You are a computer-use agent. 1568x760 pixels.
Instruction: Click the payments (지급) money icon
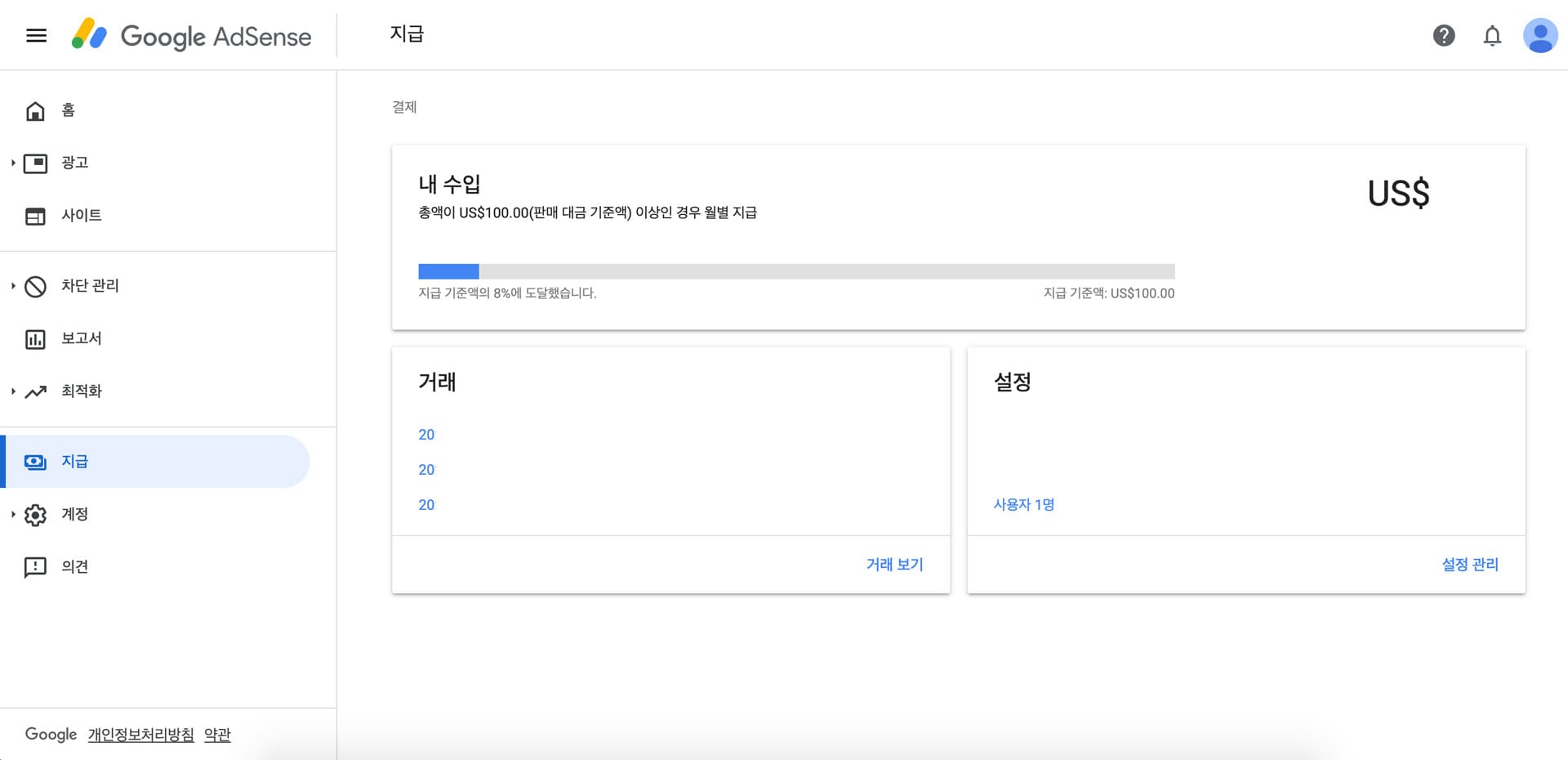point(35,462)
